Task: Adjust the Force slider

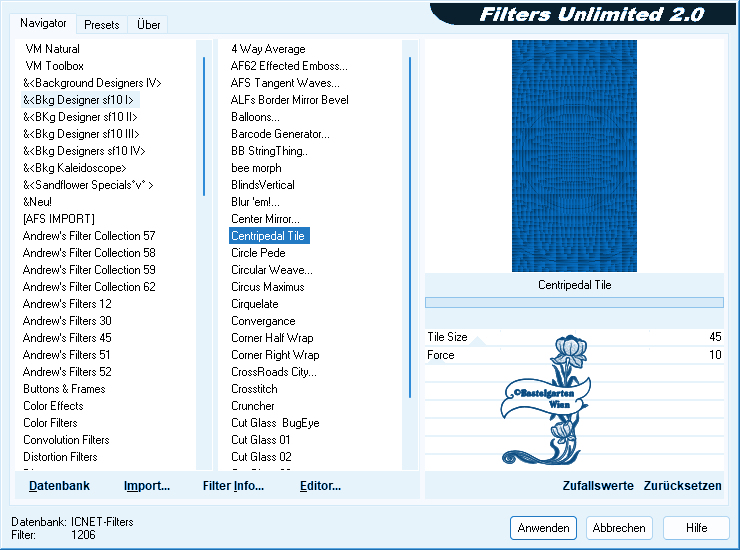Action: click(x=574, y=355)
